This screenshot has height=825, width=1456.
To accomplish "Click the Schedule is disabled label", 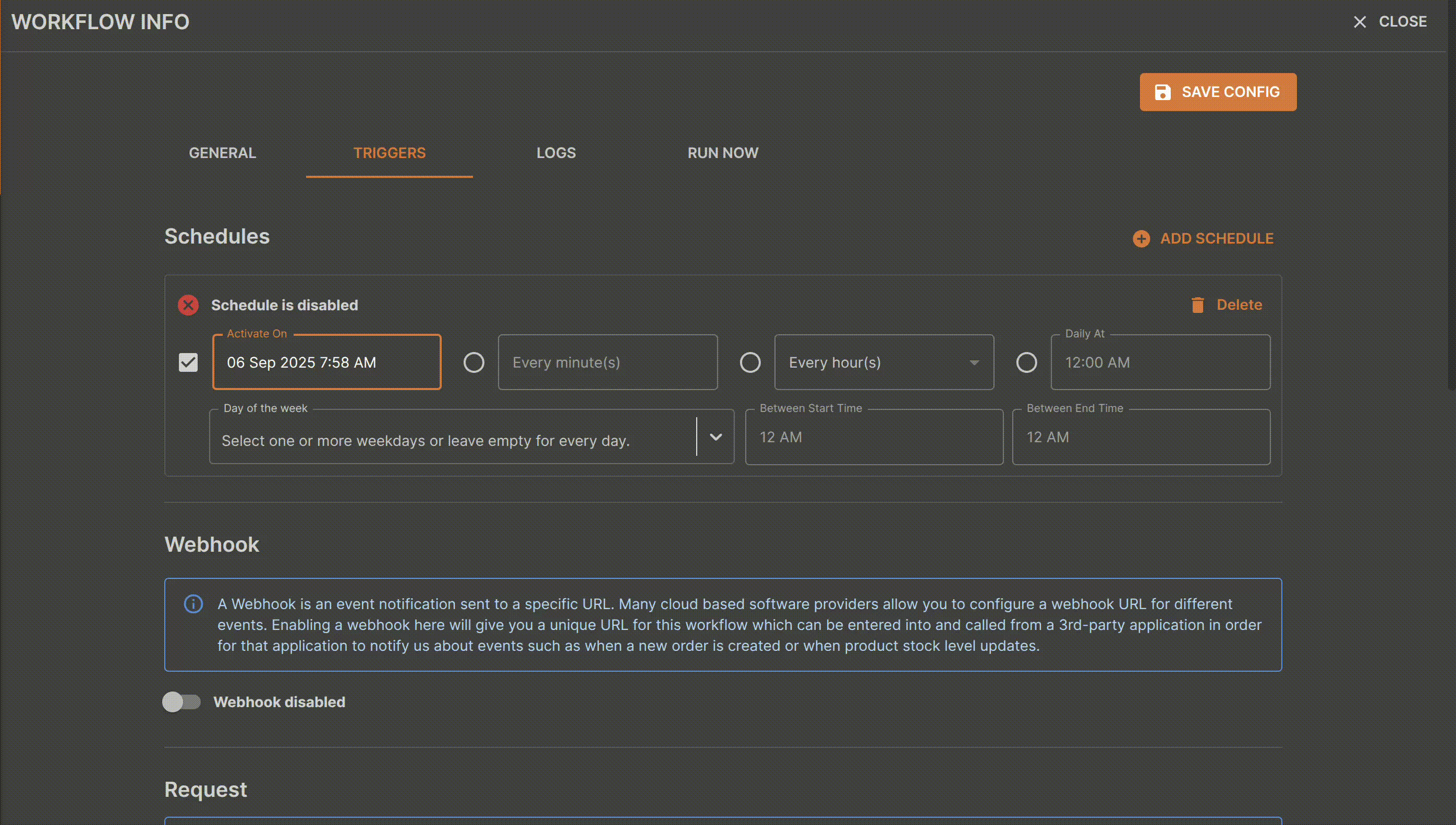I will [x=284, y=305].
